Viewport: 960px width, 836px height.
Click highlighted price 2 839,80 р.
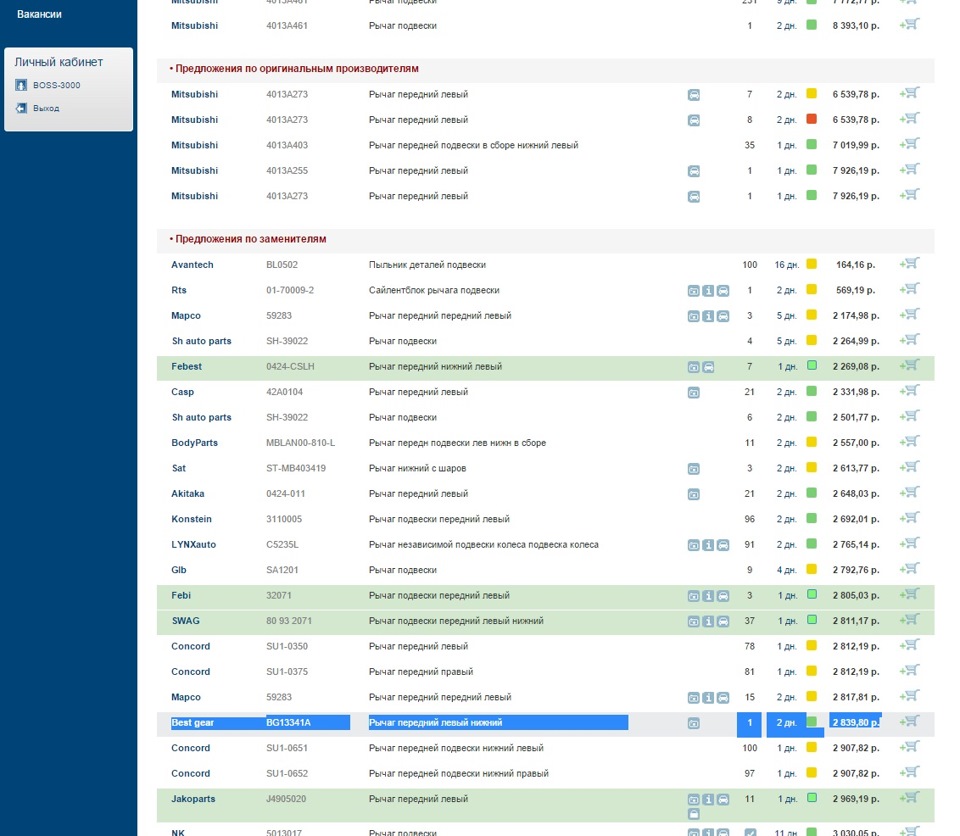855,722
